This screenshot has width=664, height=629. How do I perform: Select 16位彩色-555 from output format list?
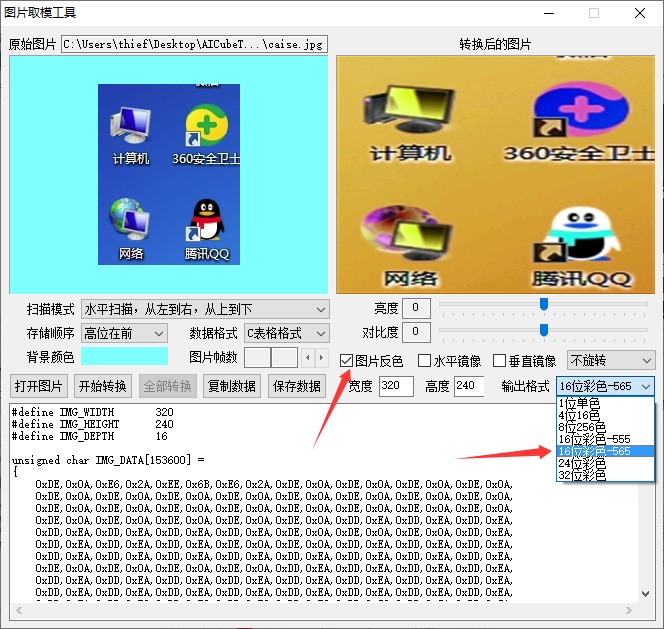606,439
